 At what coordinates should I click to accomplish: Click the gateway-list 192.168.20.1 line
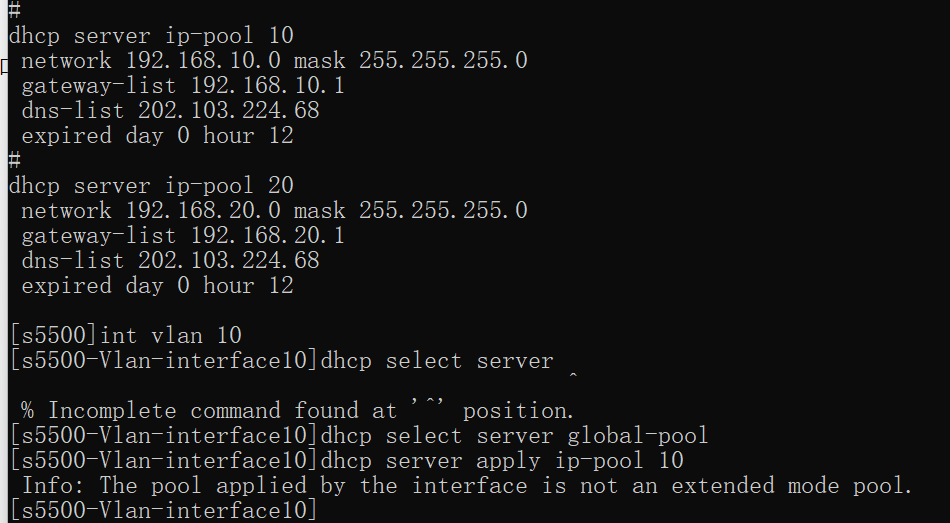pyautogui.click(x=182, y=236)
